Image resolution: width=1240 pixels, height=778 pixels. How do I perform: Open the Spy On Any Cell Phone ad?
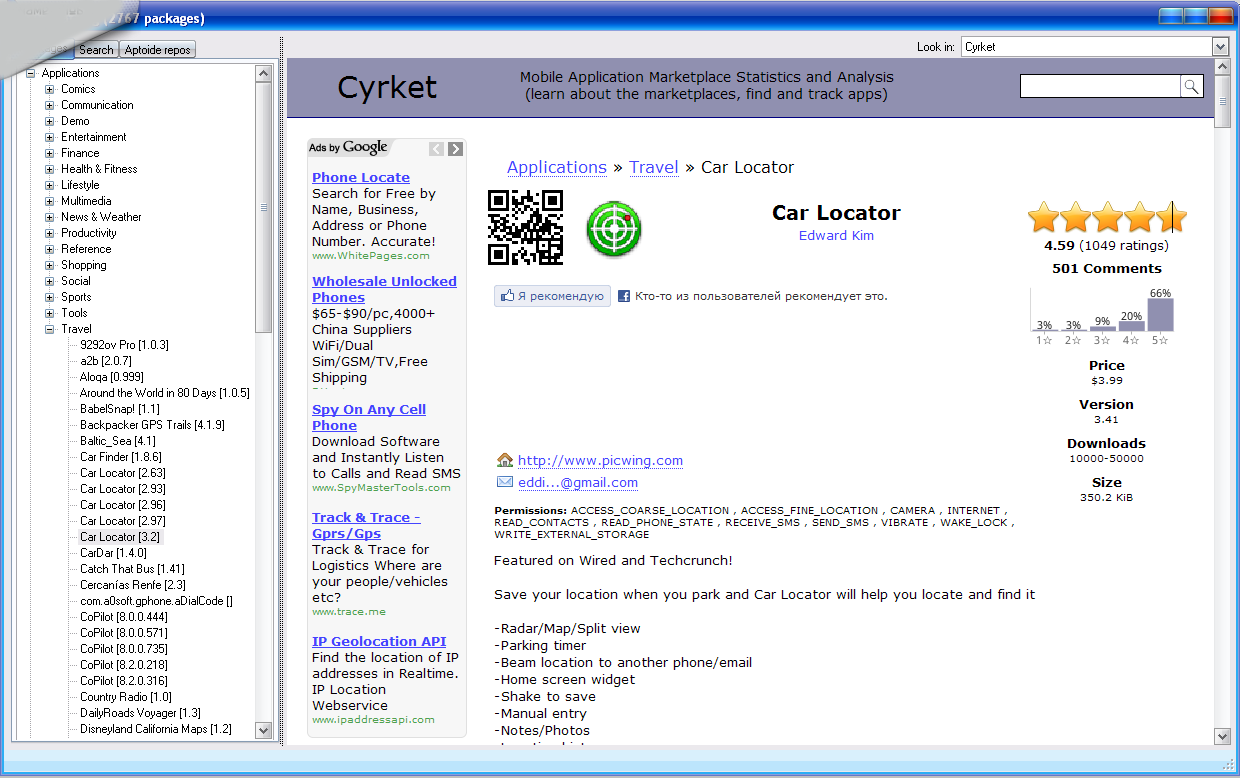369,417
